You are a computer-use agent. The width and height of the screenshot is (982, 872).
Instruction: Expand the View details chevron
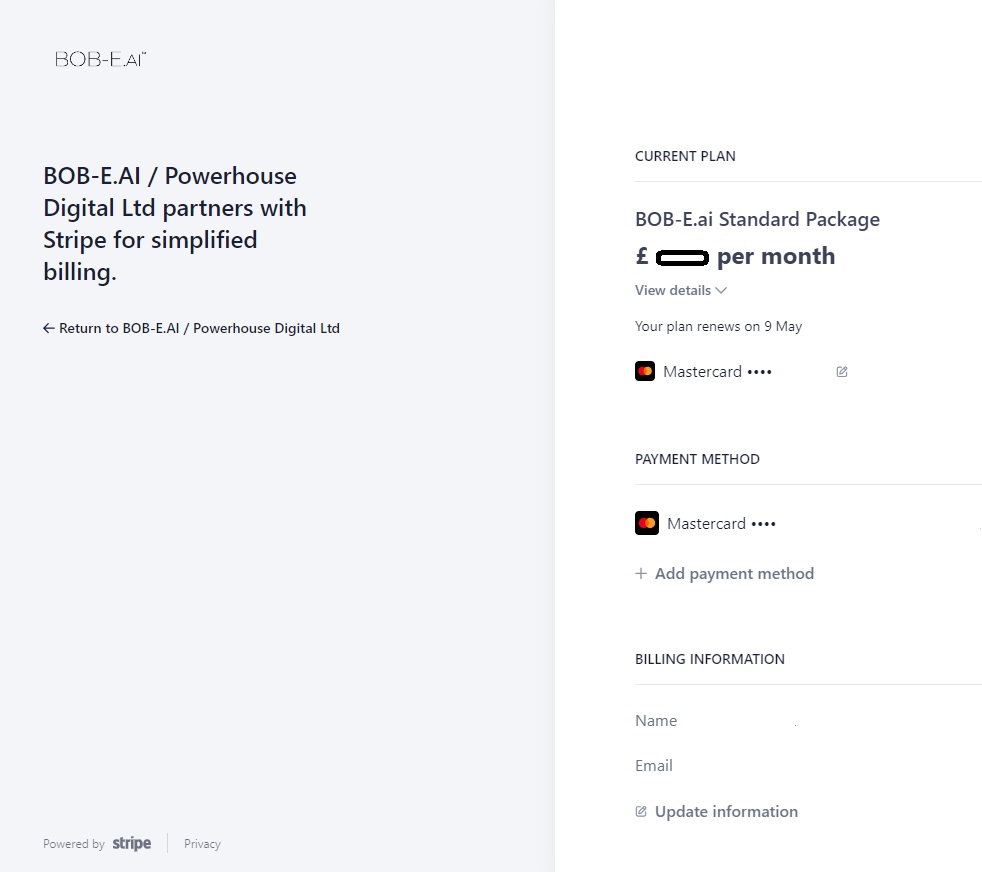pos(721,291)
